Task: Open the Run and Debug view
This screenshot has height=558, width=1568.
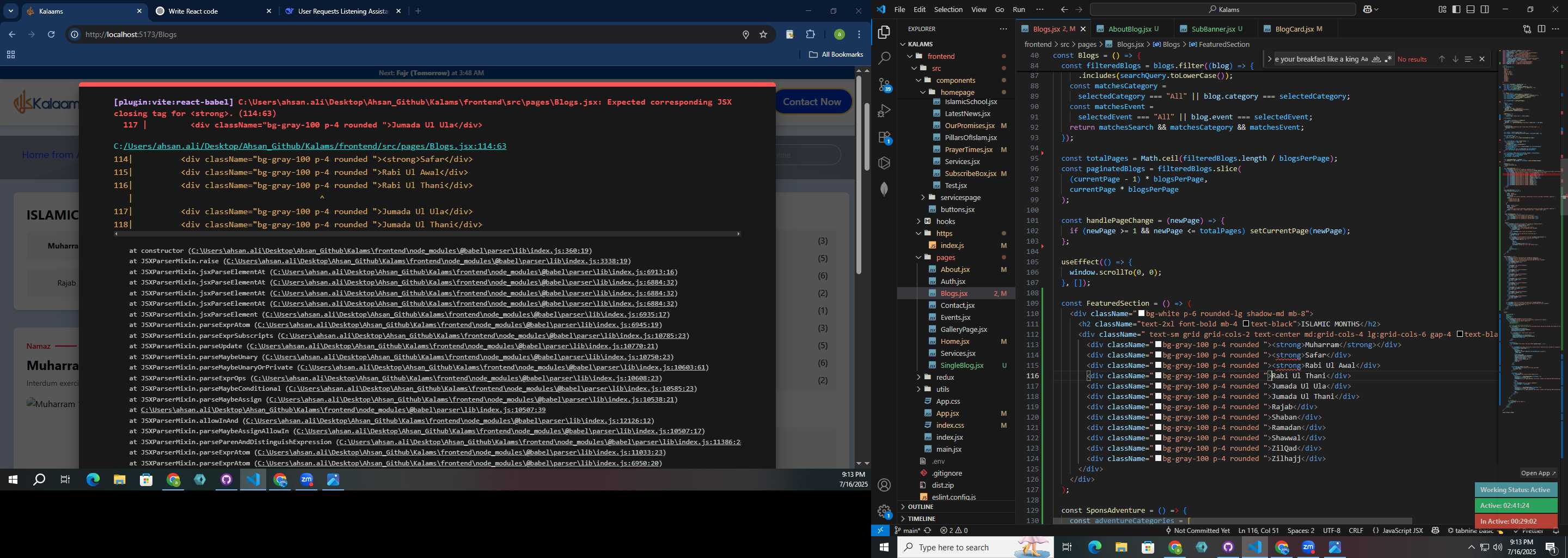Action: [x=884, y=111]
